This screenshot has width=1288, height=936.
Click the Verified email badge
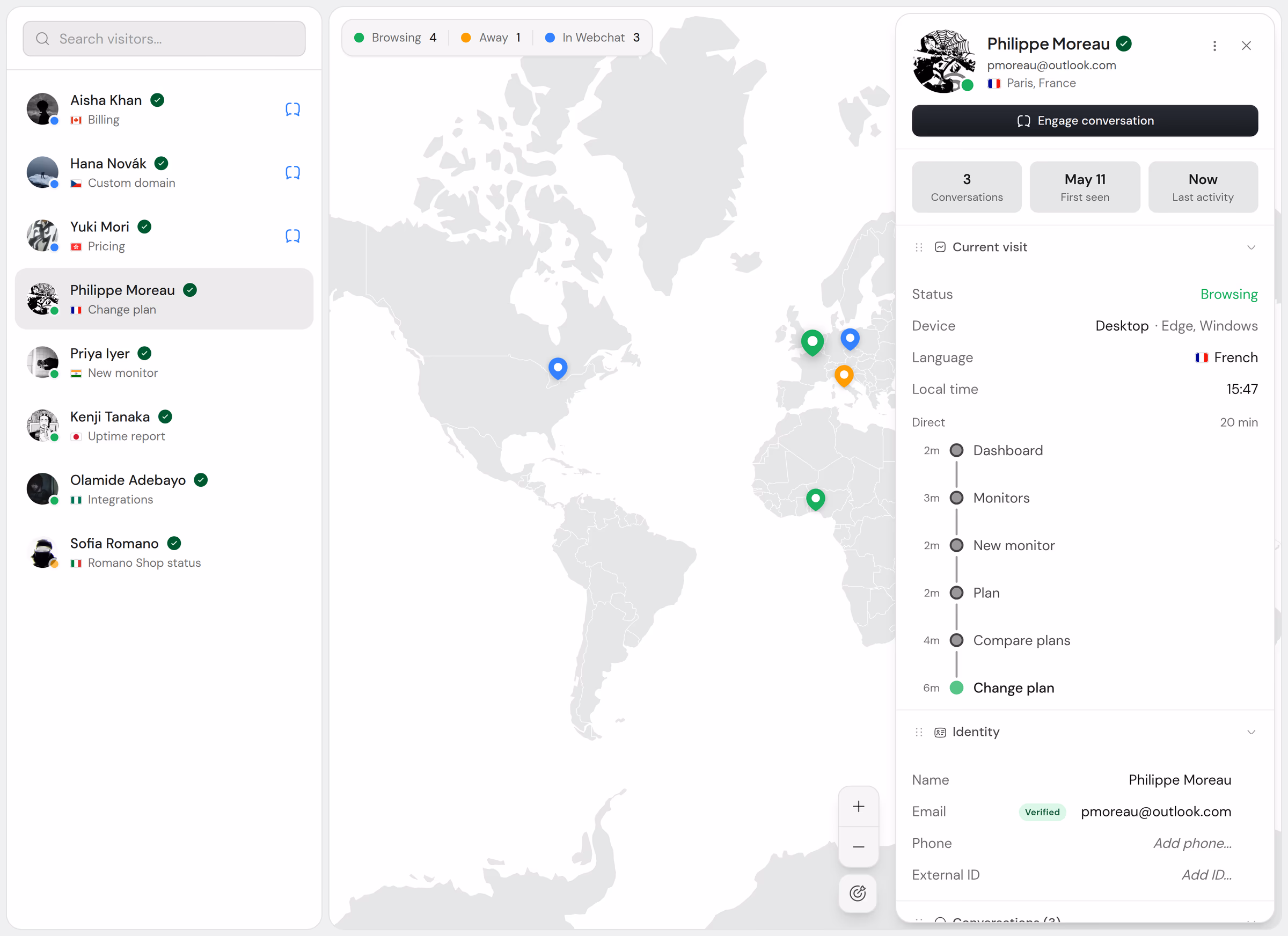coord(1042,812)
